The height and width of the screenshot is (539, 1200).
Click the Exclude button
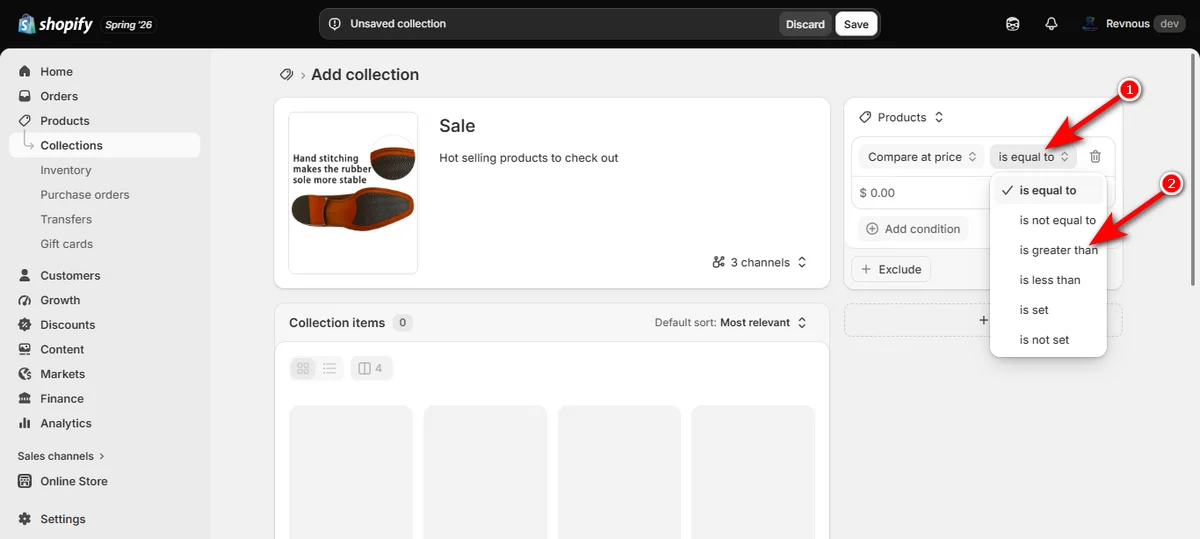(x=891, y=269)
